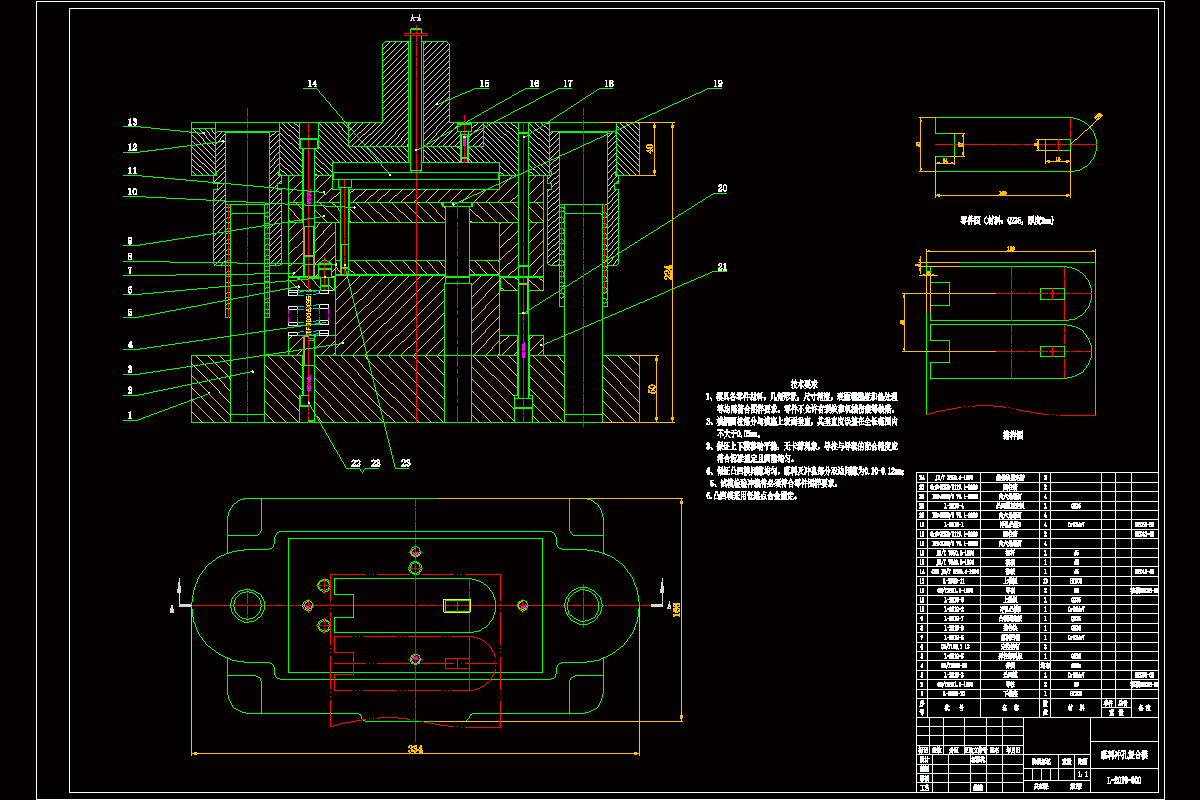This screenshot has height=800, width=1200.
Task: Click part callout number 1
Action: click(128, 413)
